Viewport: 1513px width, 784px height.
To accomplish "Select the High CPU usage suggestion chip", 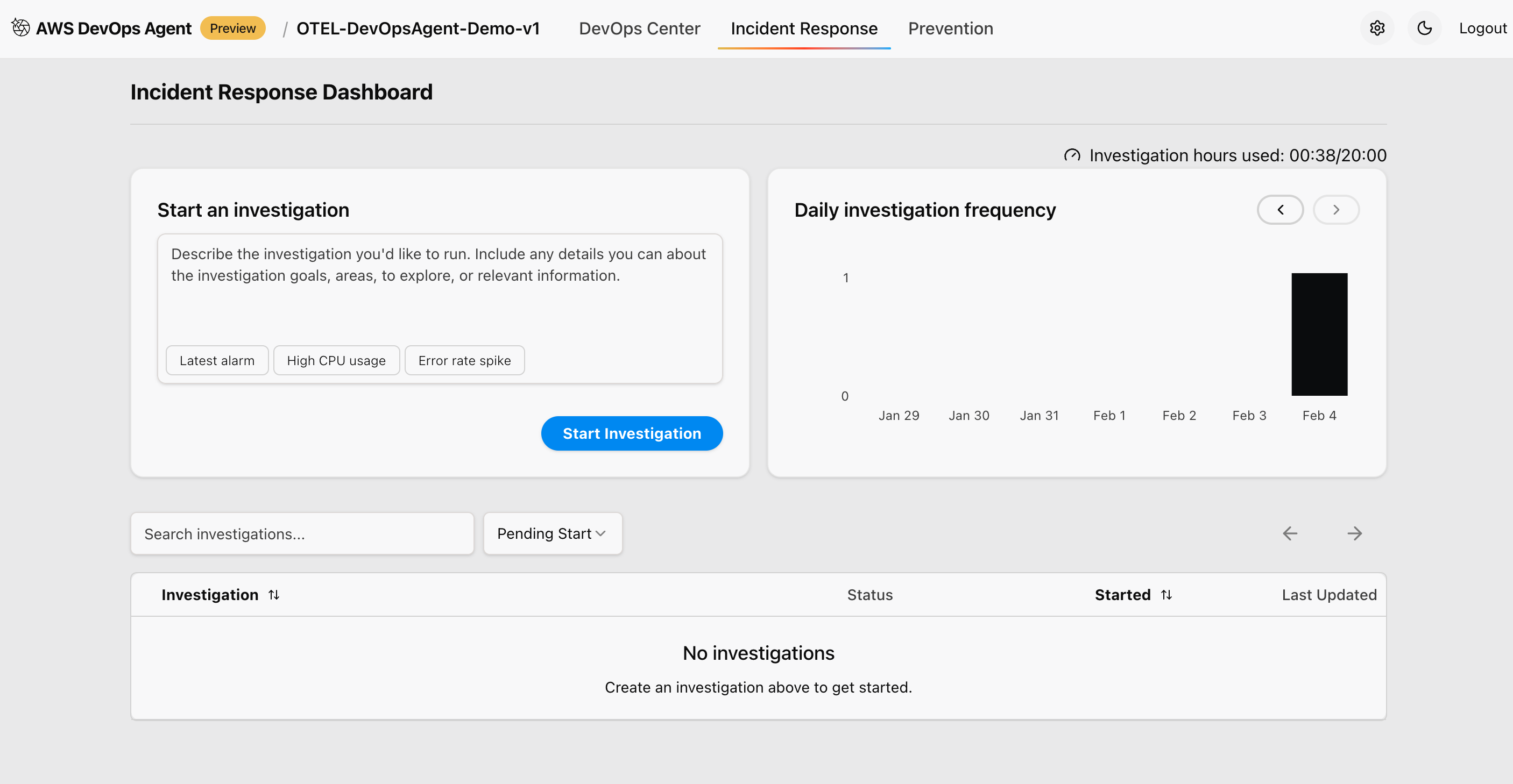I will point(336,360).
